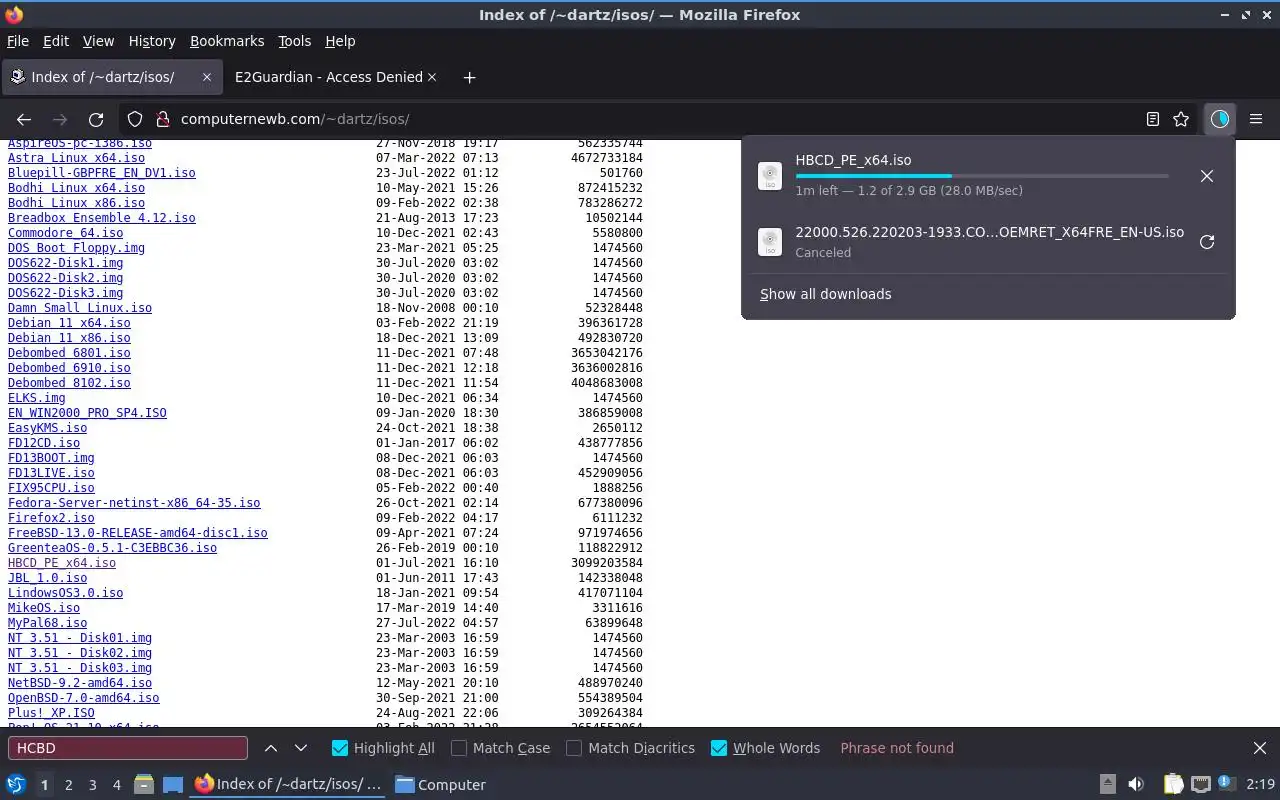
Task: Click the find bar search field
Action: (x=127, y=748)
